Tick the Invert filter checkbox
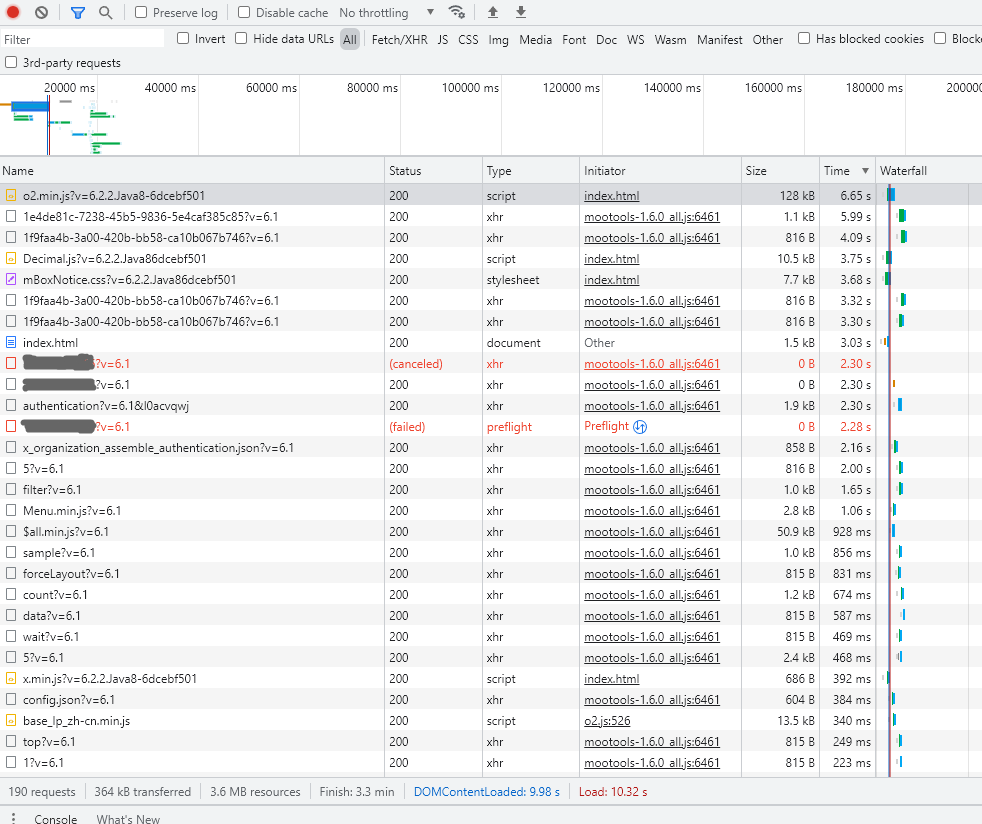982x824 pixels. [x=183, y=39]
